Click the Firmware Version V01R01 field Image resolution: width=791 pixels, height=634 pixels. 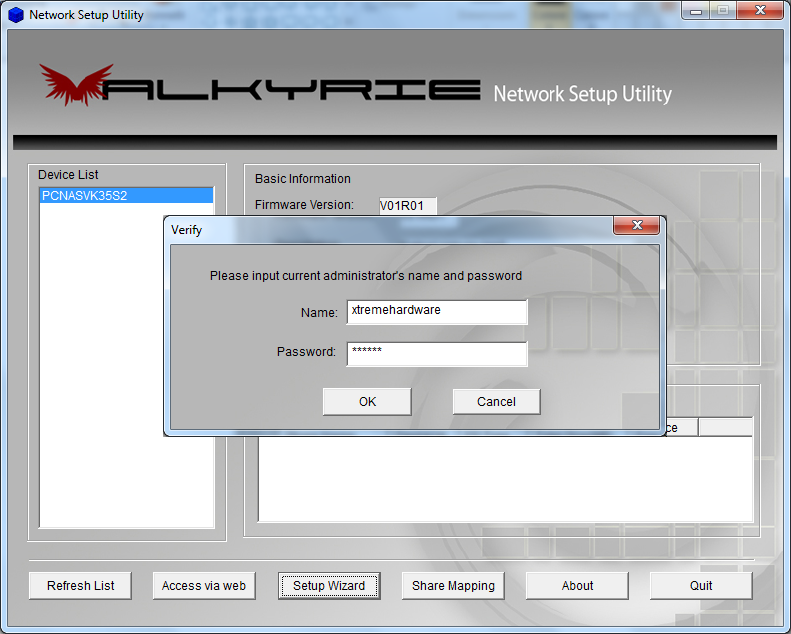click(x=407, y=206)
